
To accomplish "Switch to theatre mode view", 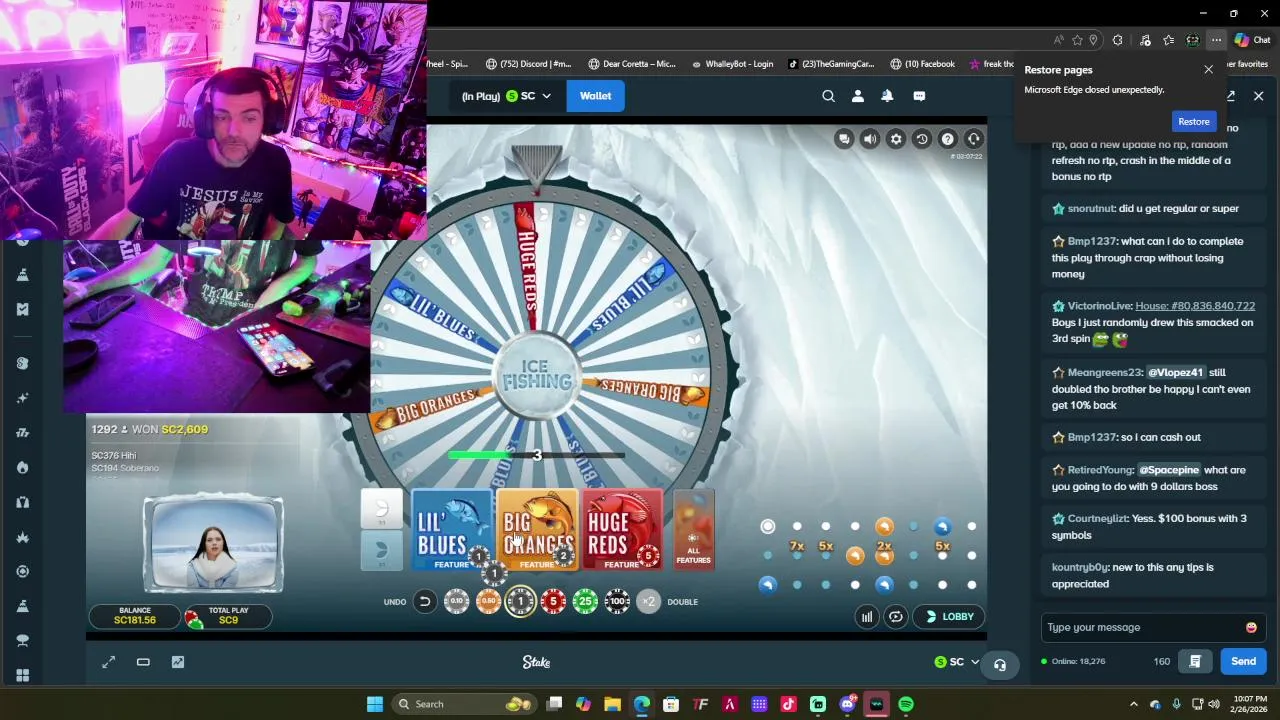I will point(143,662).
